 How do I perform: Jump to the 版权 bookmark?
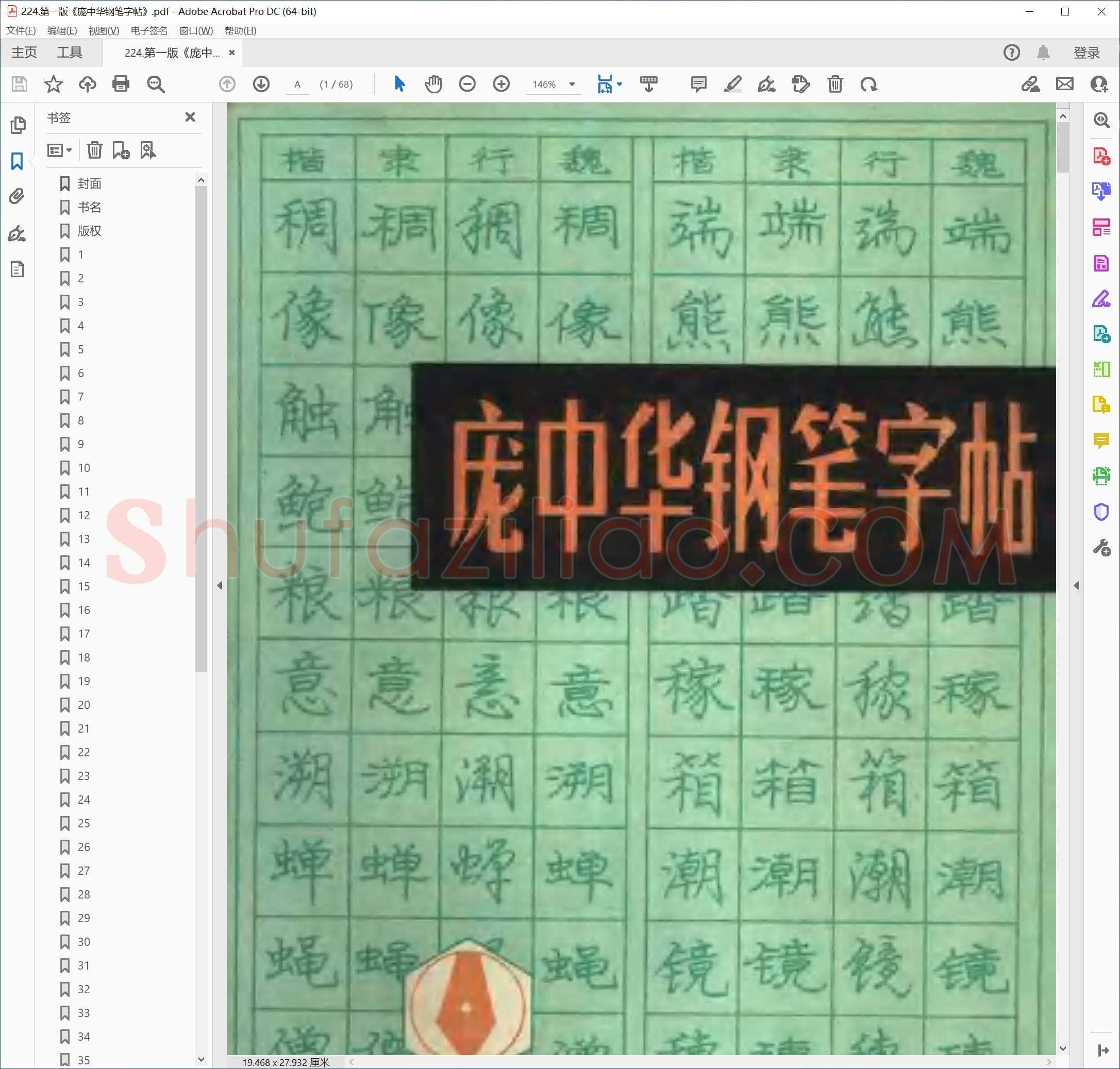[90, 231]
